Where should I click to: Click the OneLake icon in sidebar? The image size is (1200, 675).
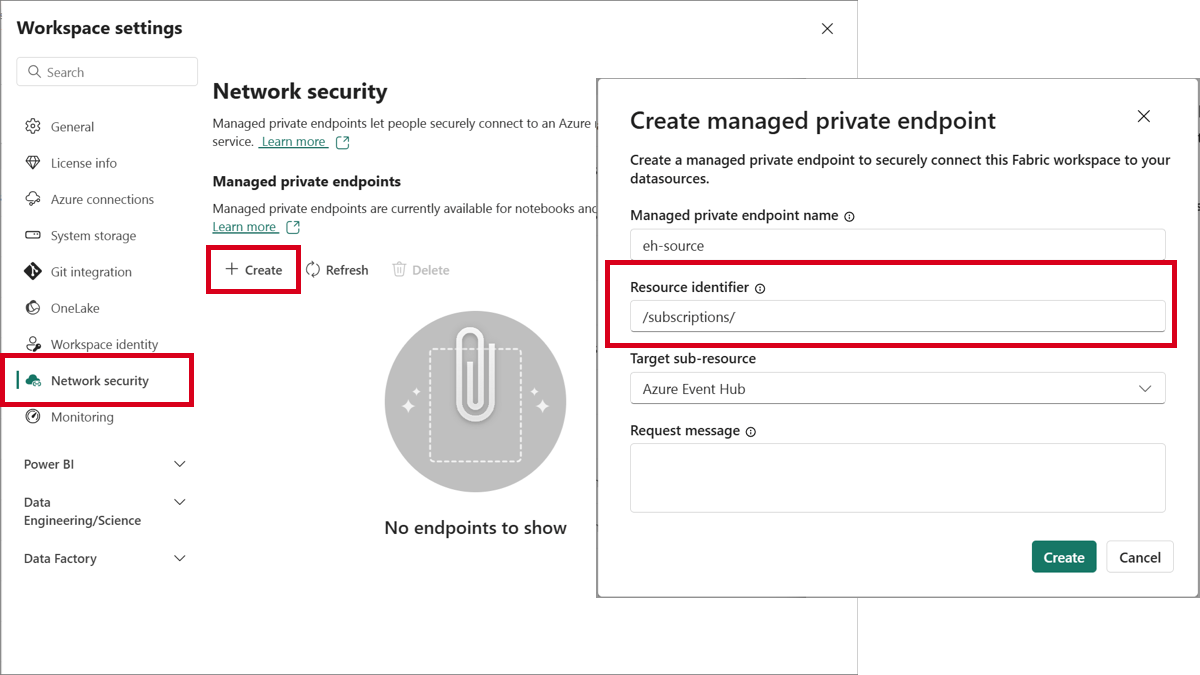(x=33, y=308)
